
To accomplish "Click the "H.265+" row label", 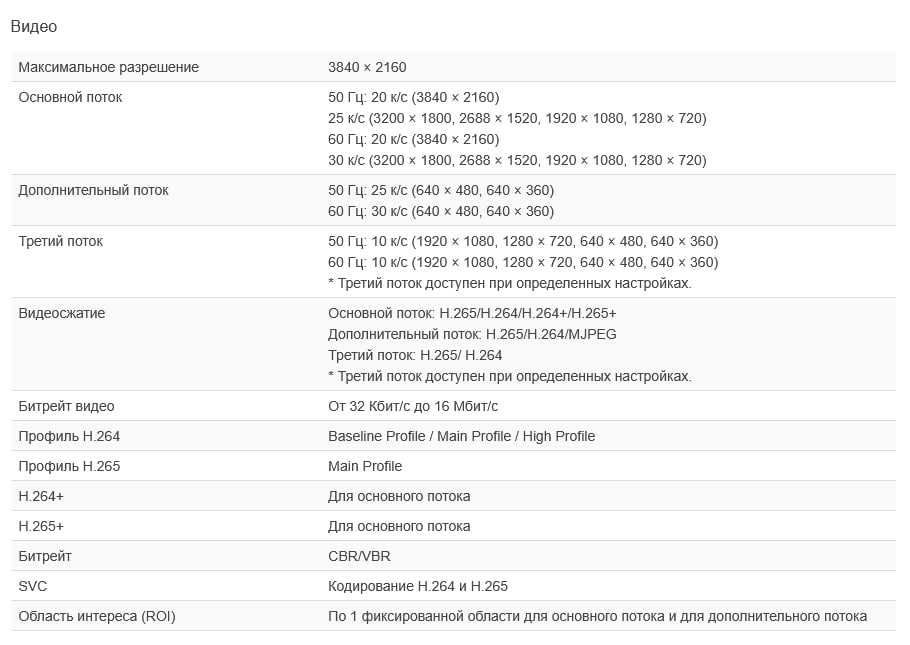I will [41, 526].
